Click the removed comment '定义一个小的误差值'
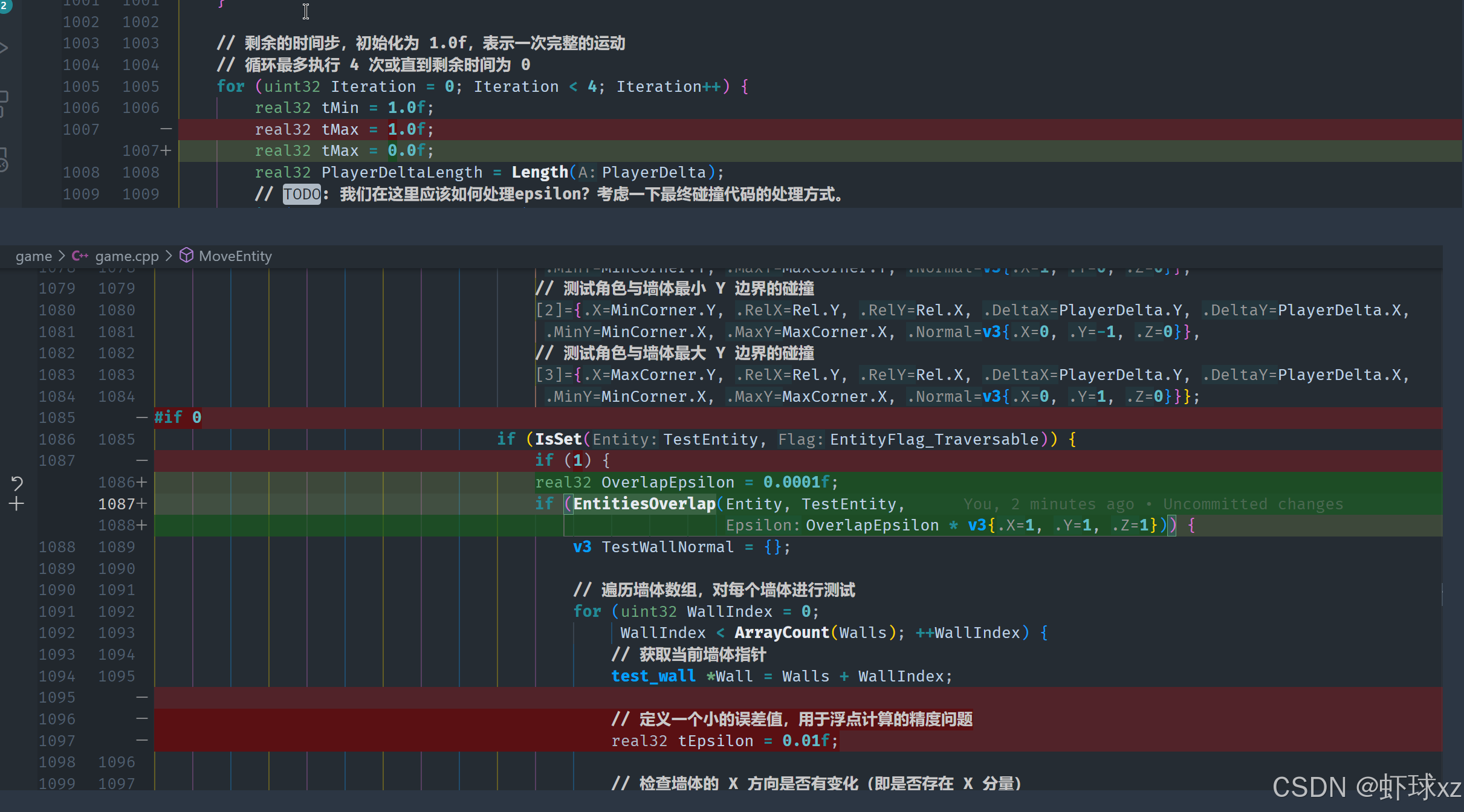The height and width of the screenshot is (812, 1464). [792, 719]
